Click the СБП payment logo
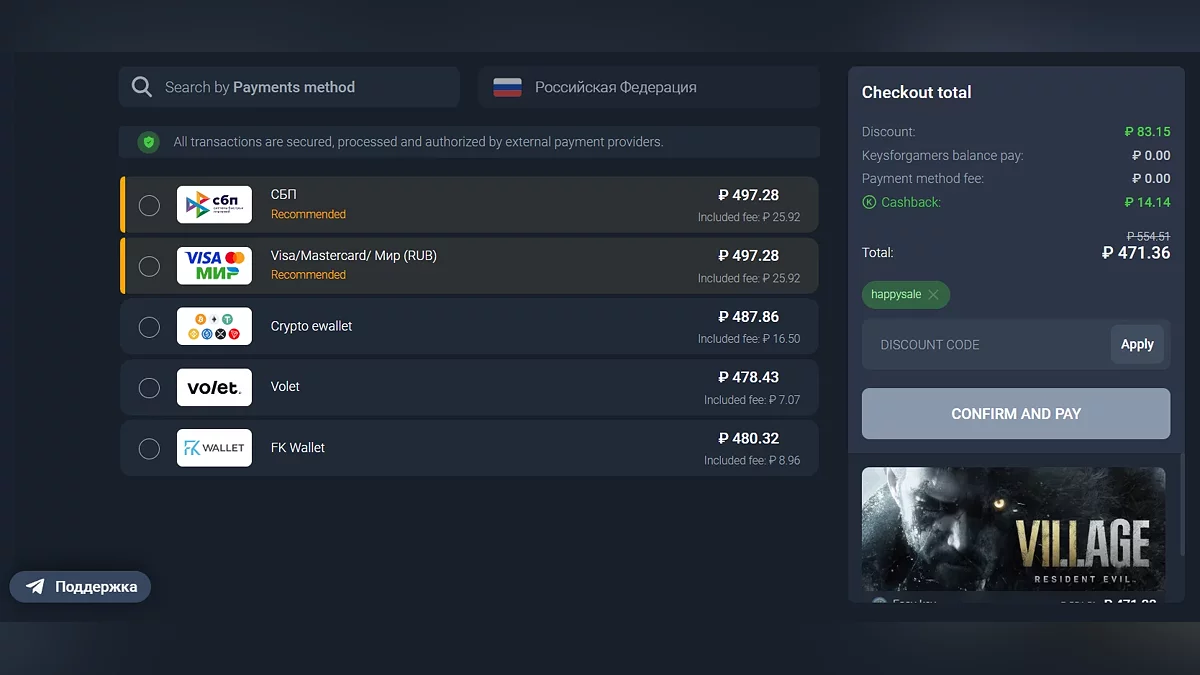1200x675 pixels. click(214, 205)
